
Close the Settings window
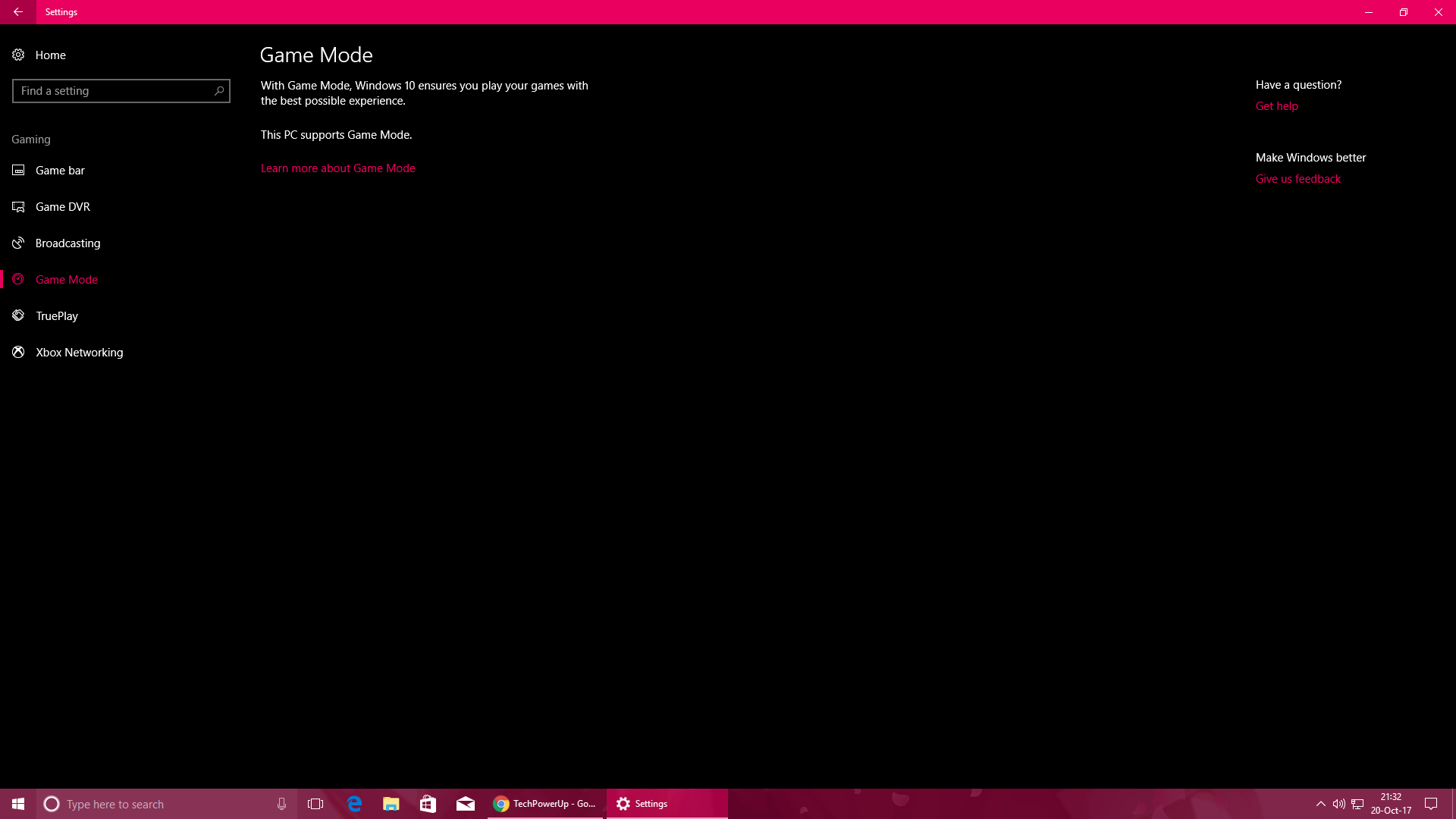[x=1439, y=12]
